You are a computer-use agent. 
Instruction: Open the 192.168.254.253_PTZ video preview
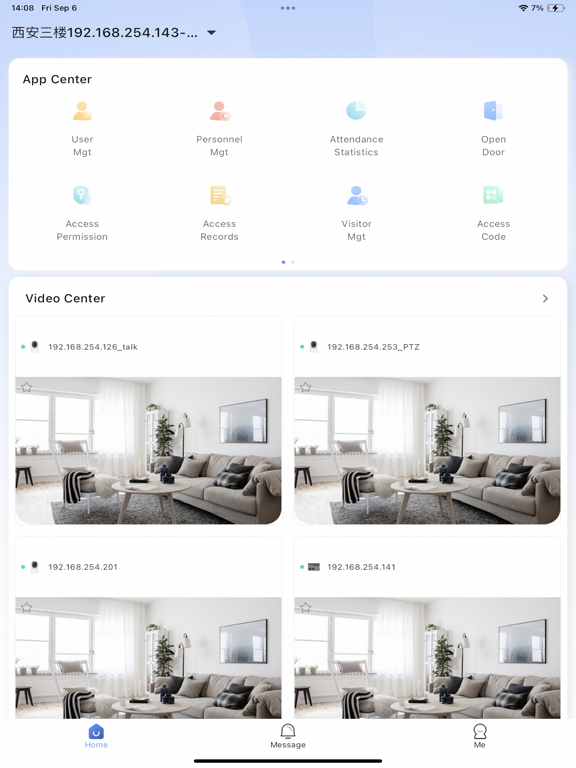[x=427, y=451]
